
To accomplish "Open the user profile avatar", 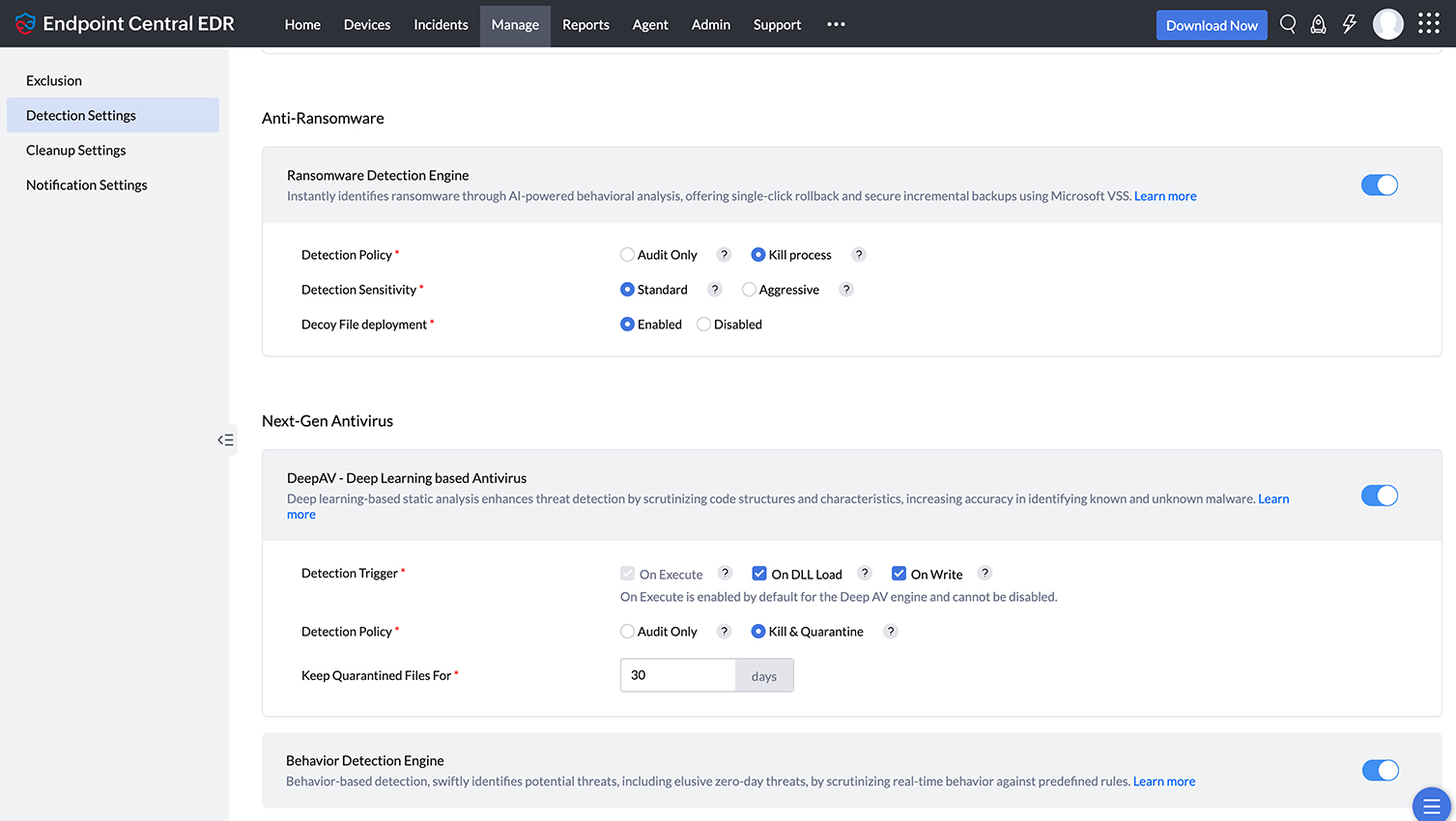I will (1388, 24).
